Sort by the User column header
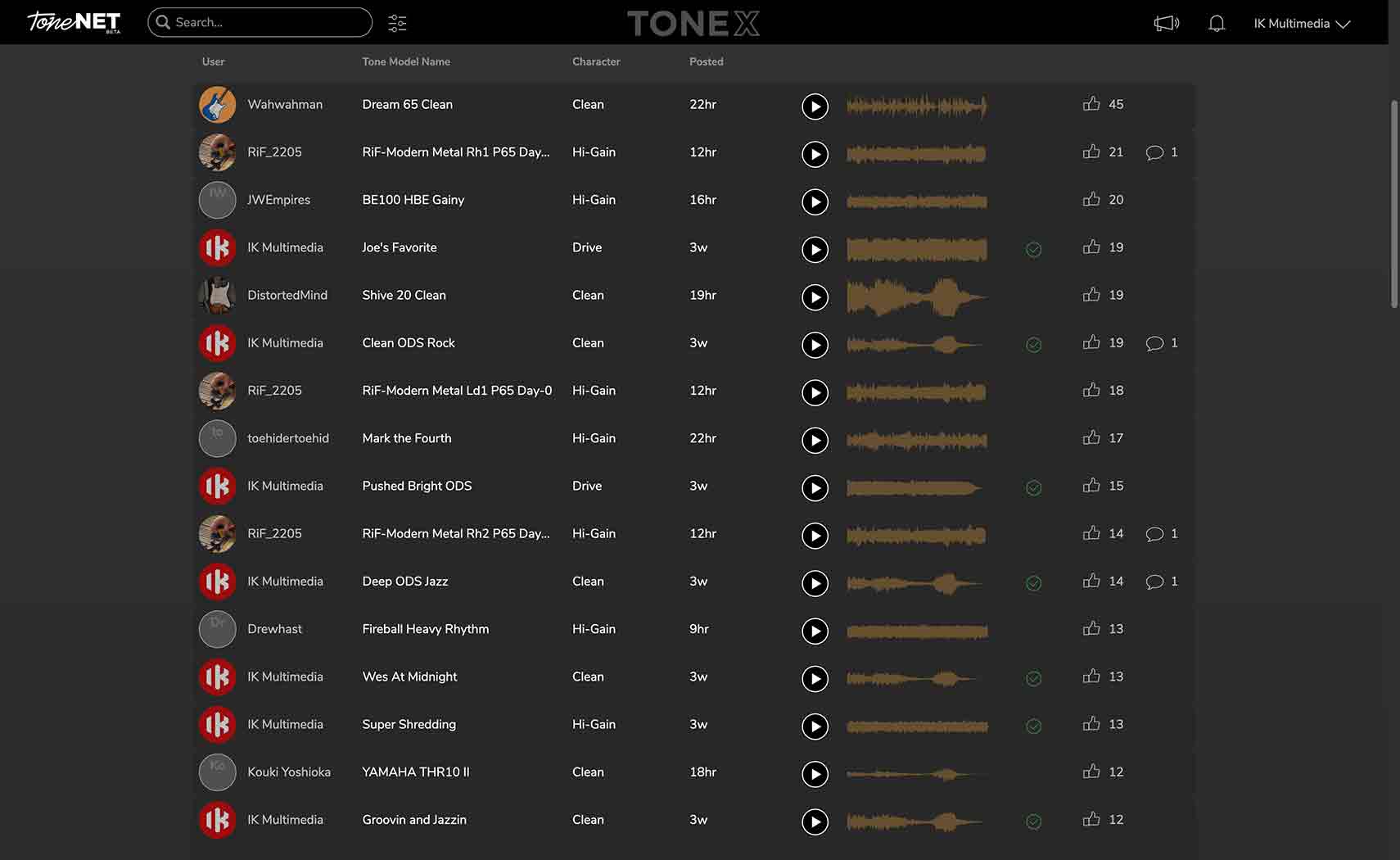Image resolution: width=1400 pixels, height=860 pixels. 213,61
